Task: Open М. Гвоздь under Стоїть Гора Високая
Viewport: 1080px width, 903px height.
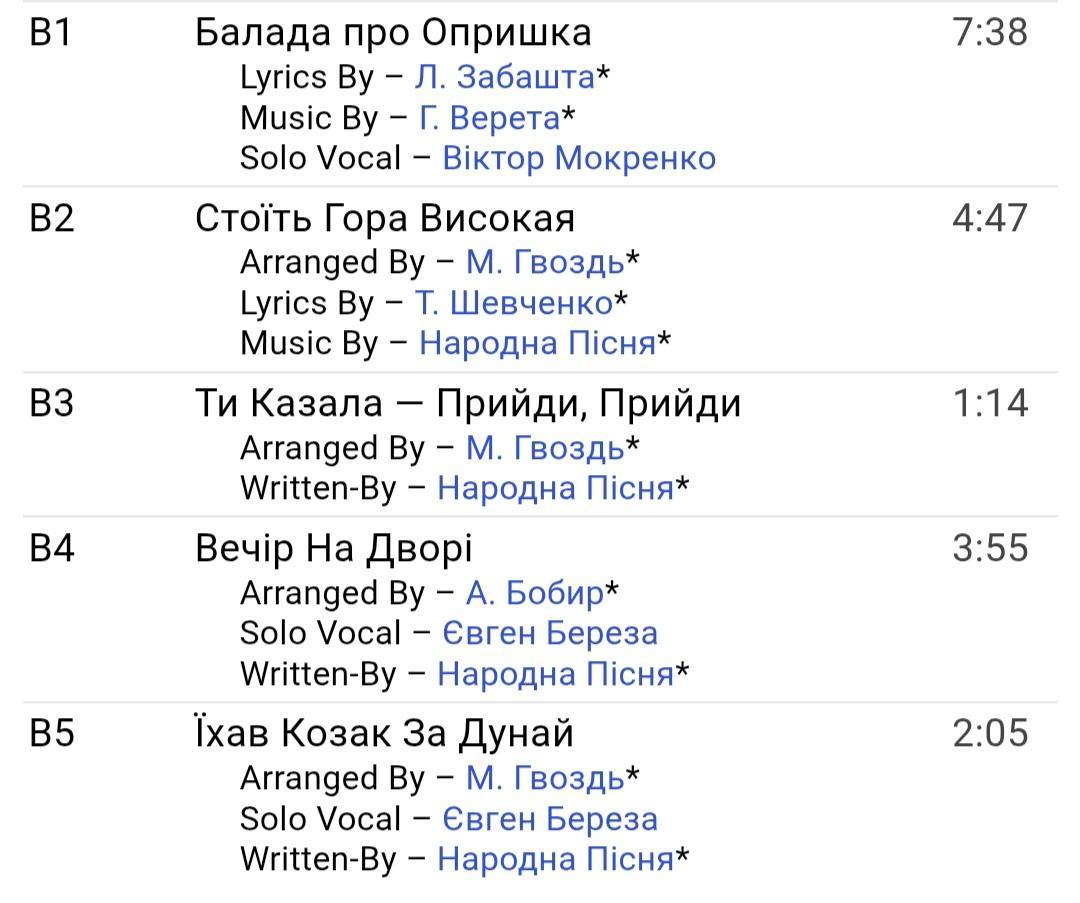Action: pos(545,262)
